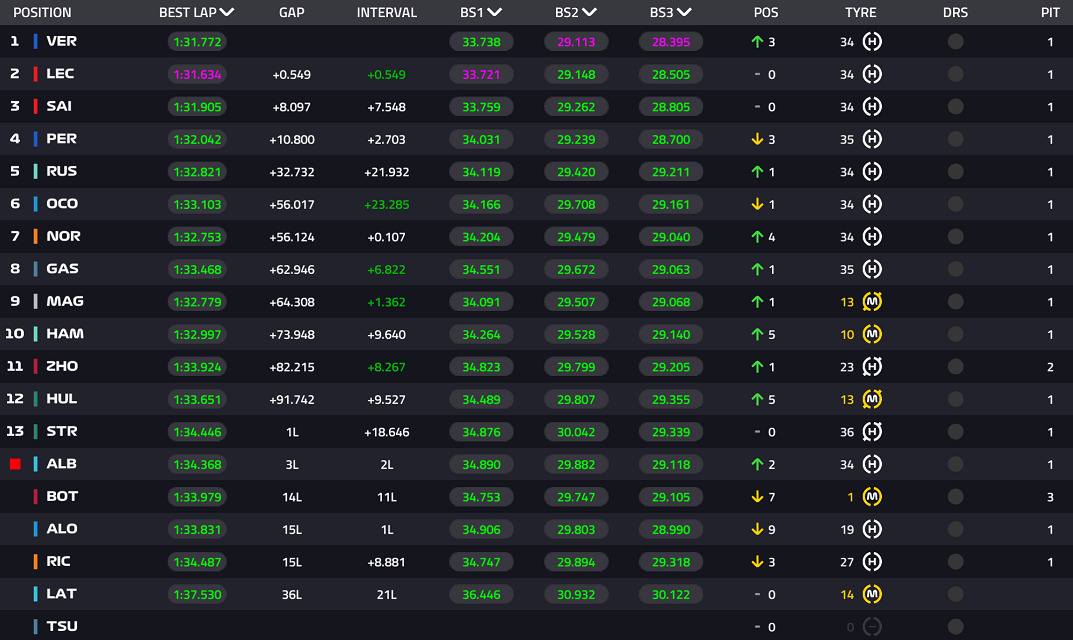Viewport: 1073px width, 640px height.
Task: Click the red square beside ALB
Action: click(x=15, y=464)
